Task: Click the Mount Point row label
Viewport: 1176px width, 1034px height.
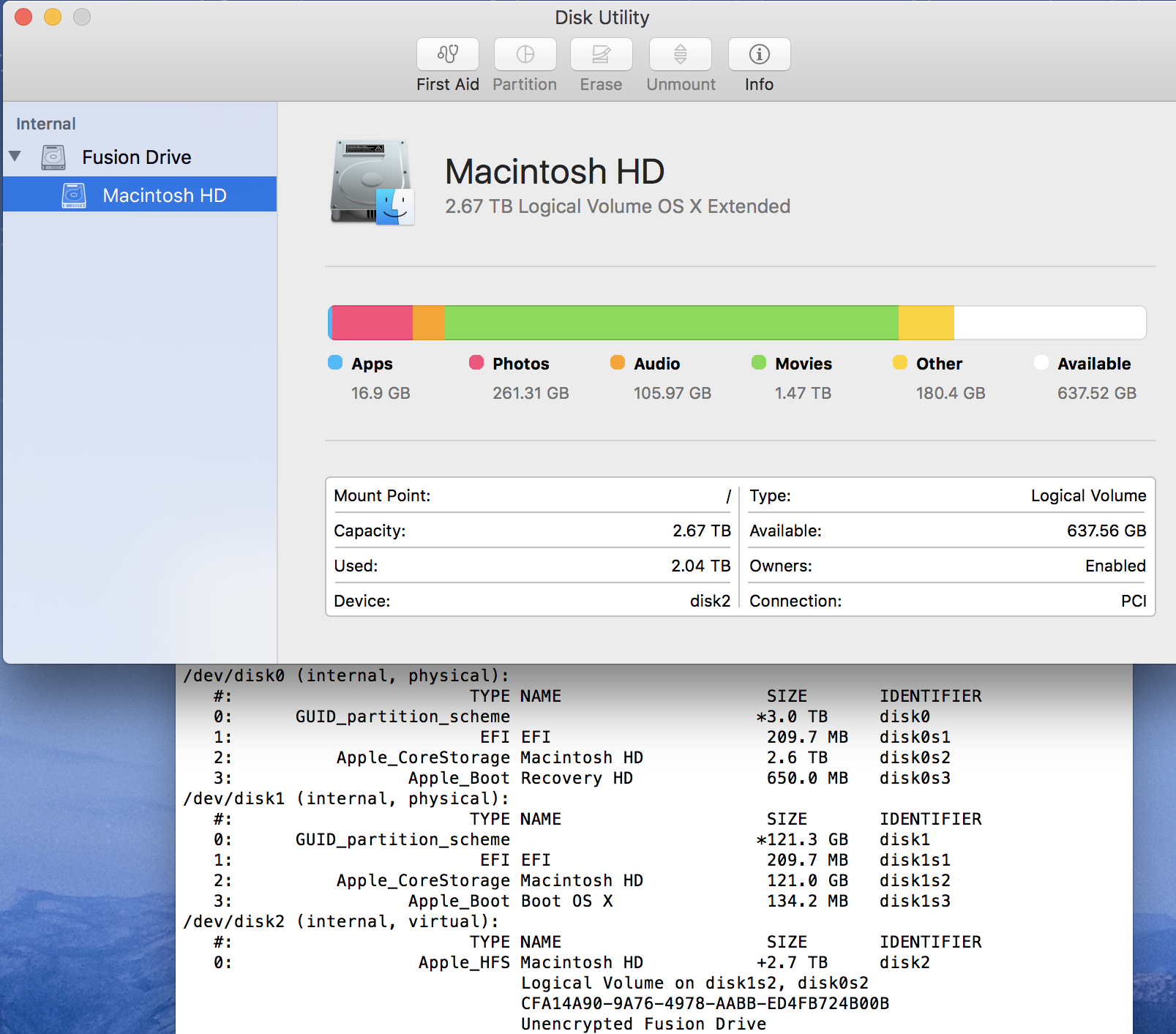Action: (382, 495)
